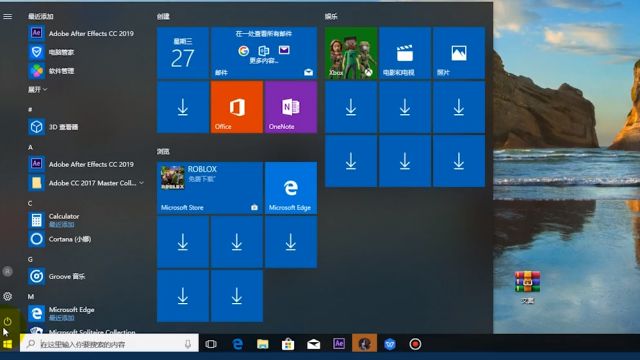
Task: Open the calendar tile showing 27
Action: click(x=183, y=53)
